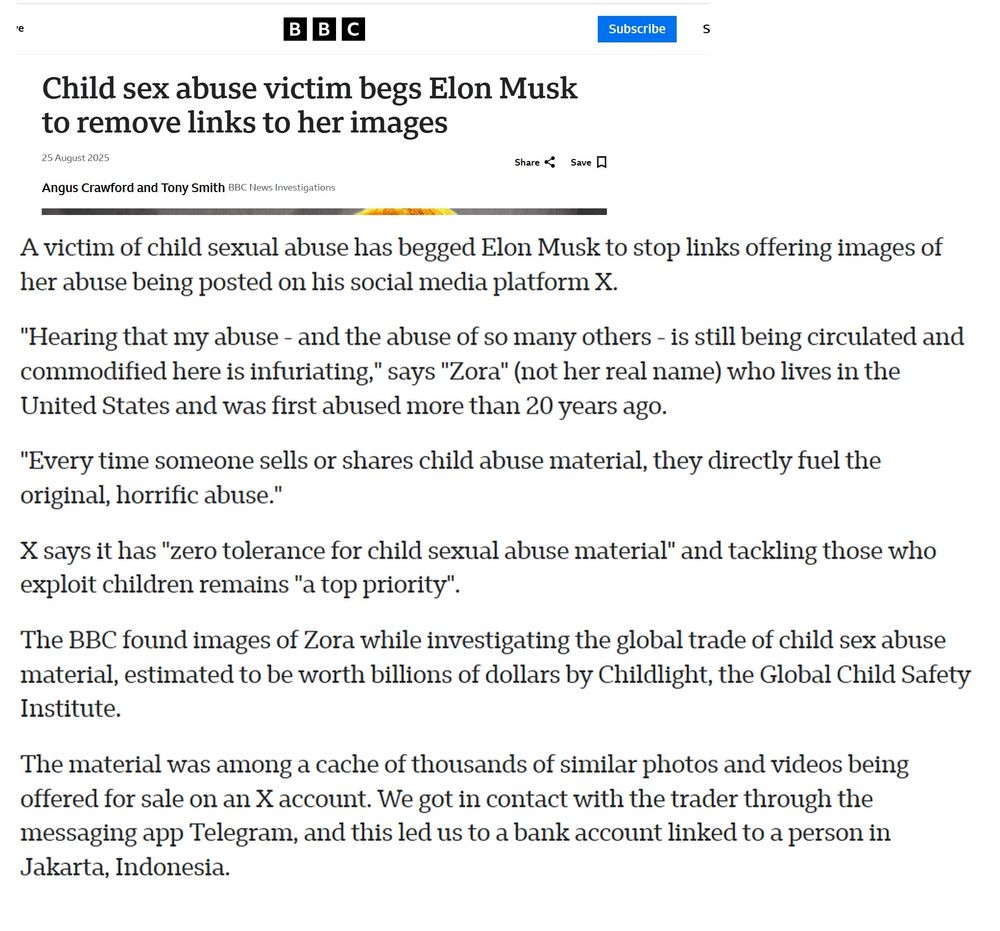
Task: Click the cut-off S link beside Subscribe
Action: click(706, 29)
